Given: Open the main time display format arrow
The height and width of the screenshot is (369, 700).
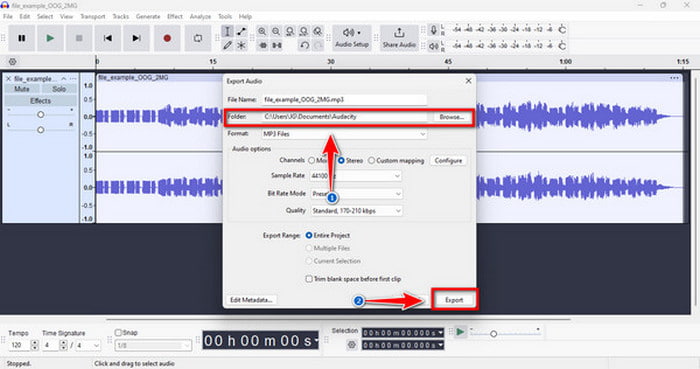Looking at the screenshot, I should 317,341.
